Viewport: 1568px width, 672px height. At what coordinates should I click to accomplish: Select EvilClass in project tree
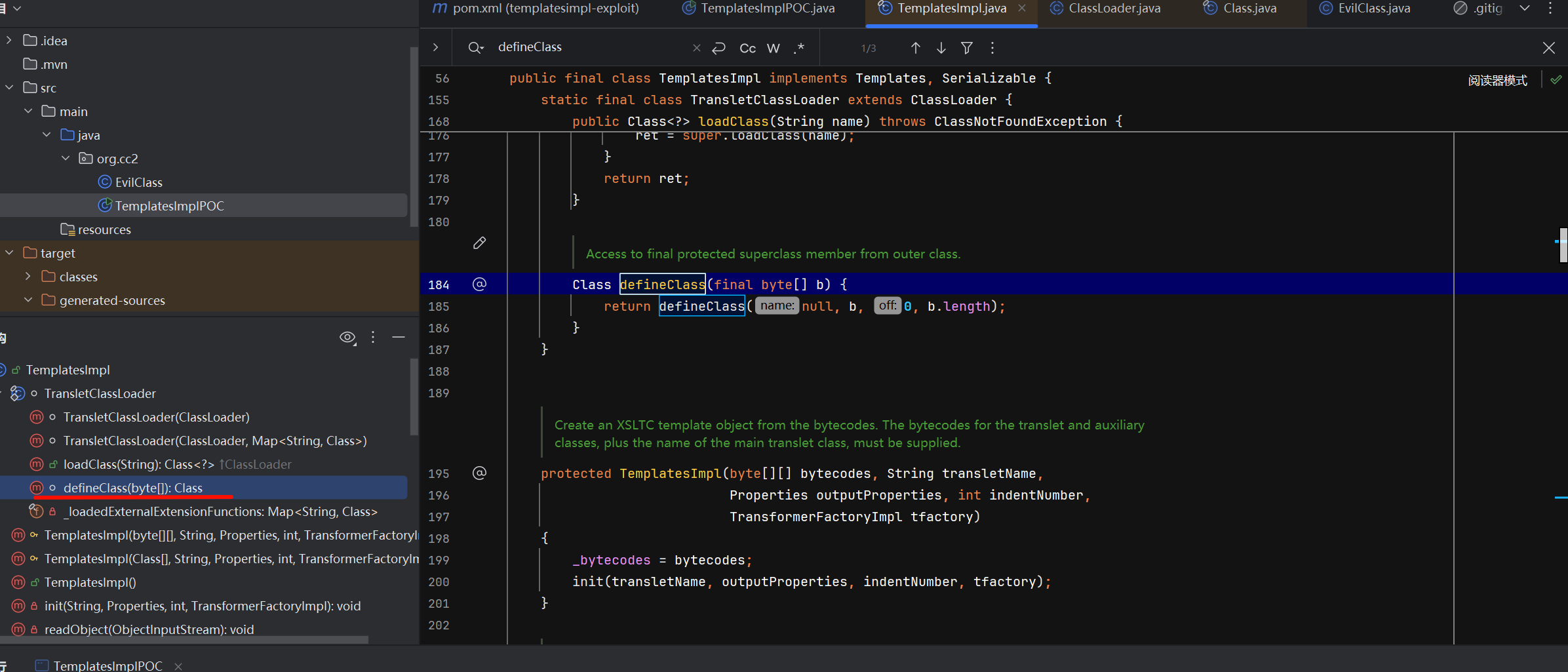click(x=130, y=182)
